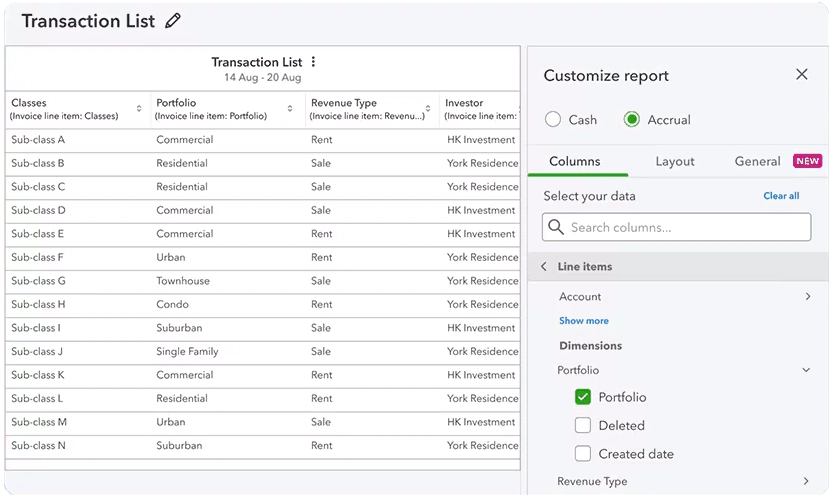Select the Cash accounting method
This screenshot has height=497, width=833.
[x=553, y=120]
